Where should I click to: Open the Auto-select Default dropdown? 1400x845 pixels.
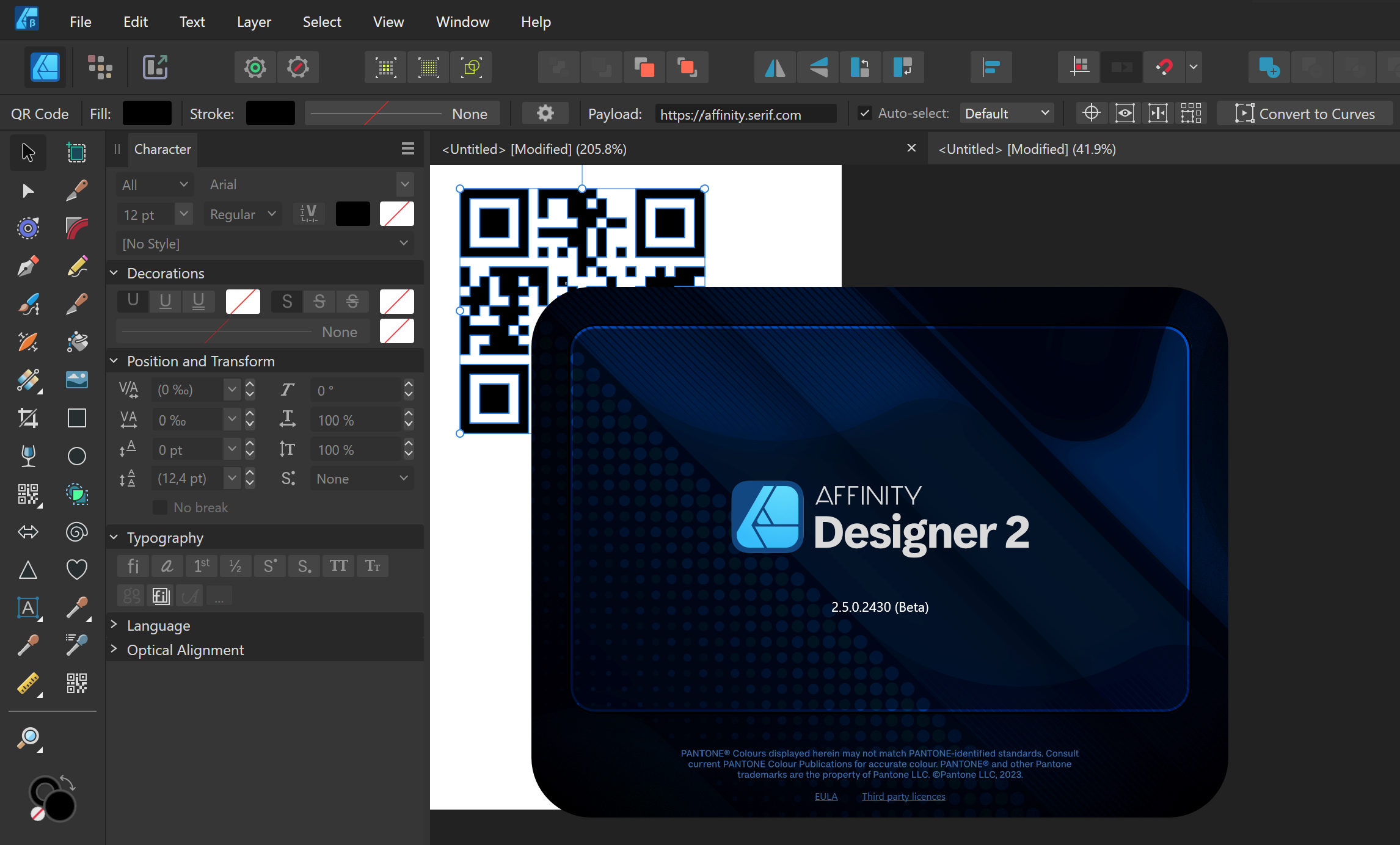[x=1007, y=114]
